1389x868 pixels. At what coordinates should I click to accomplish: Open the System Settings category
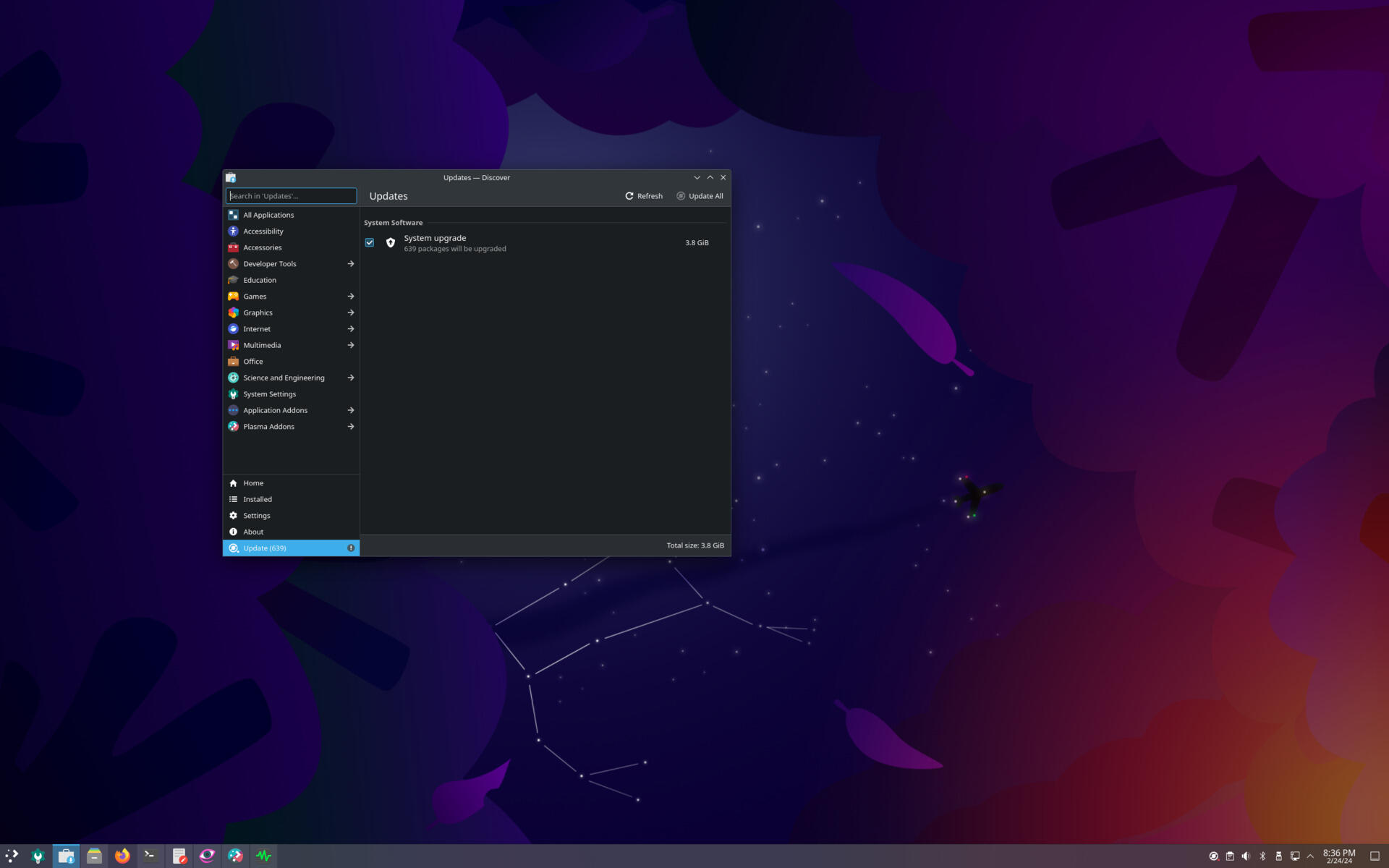(291, 394)
